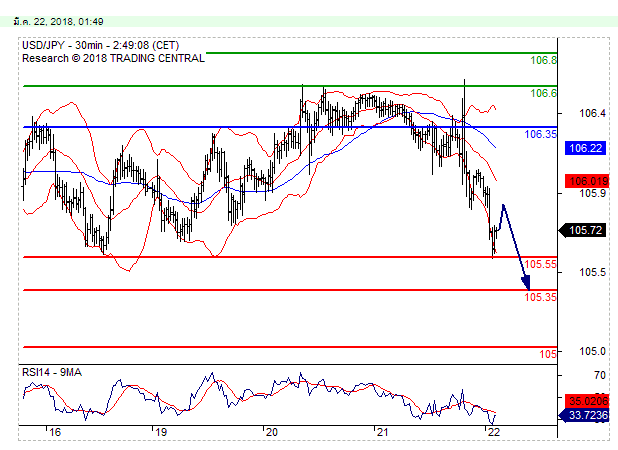Click the blue 33.7236 RSI value tag

coord(584,414)
